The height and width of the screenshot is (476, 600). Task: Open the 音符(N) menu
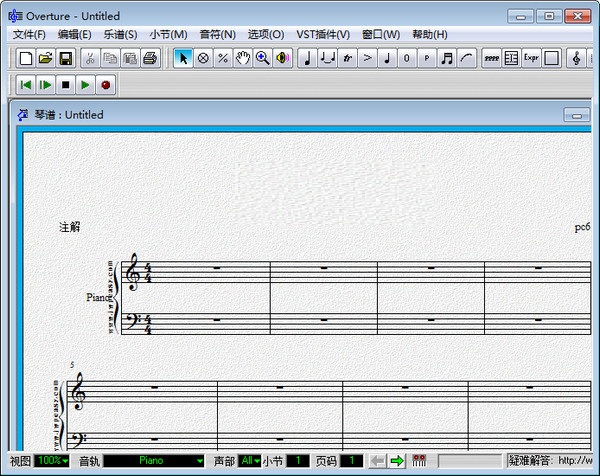pyautogui.click(x=218, y=35)
